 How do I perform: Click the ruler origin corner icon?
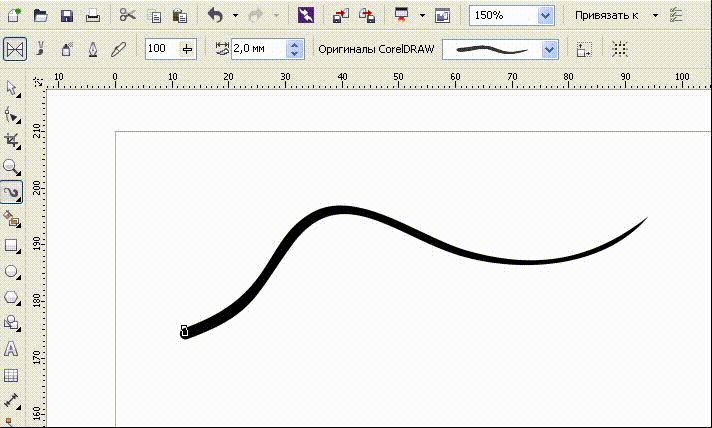(x=38, y=82)
